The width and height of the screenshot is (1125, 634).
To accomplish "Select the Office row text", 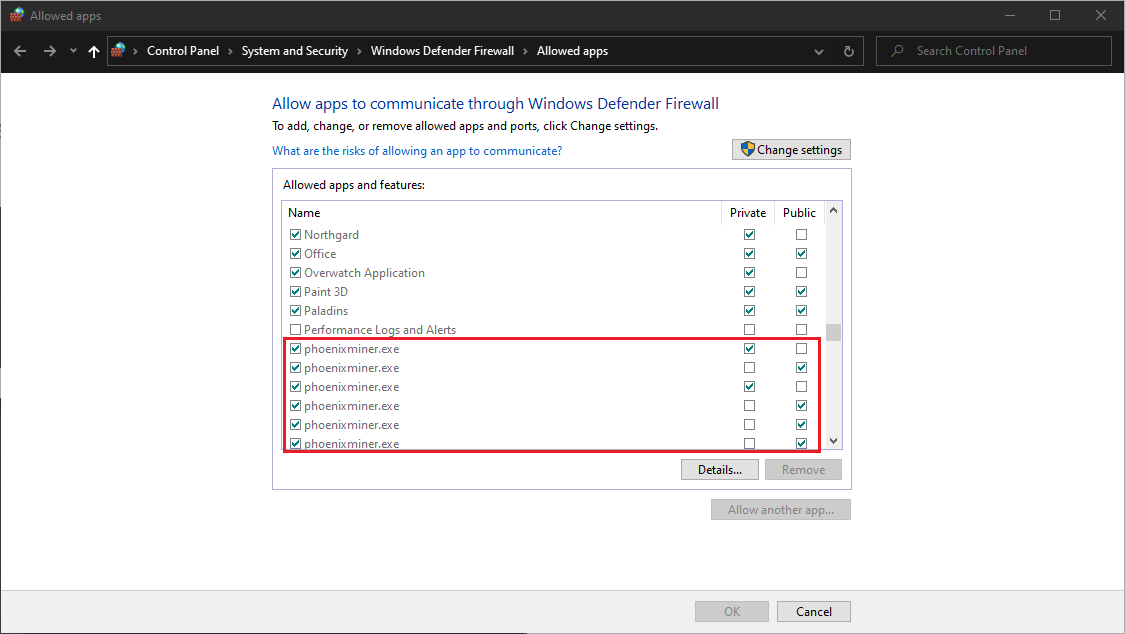I will click(320, 253).
